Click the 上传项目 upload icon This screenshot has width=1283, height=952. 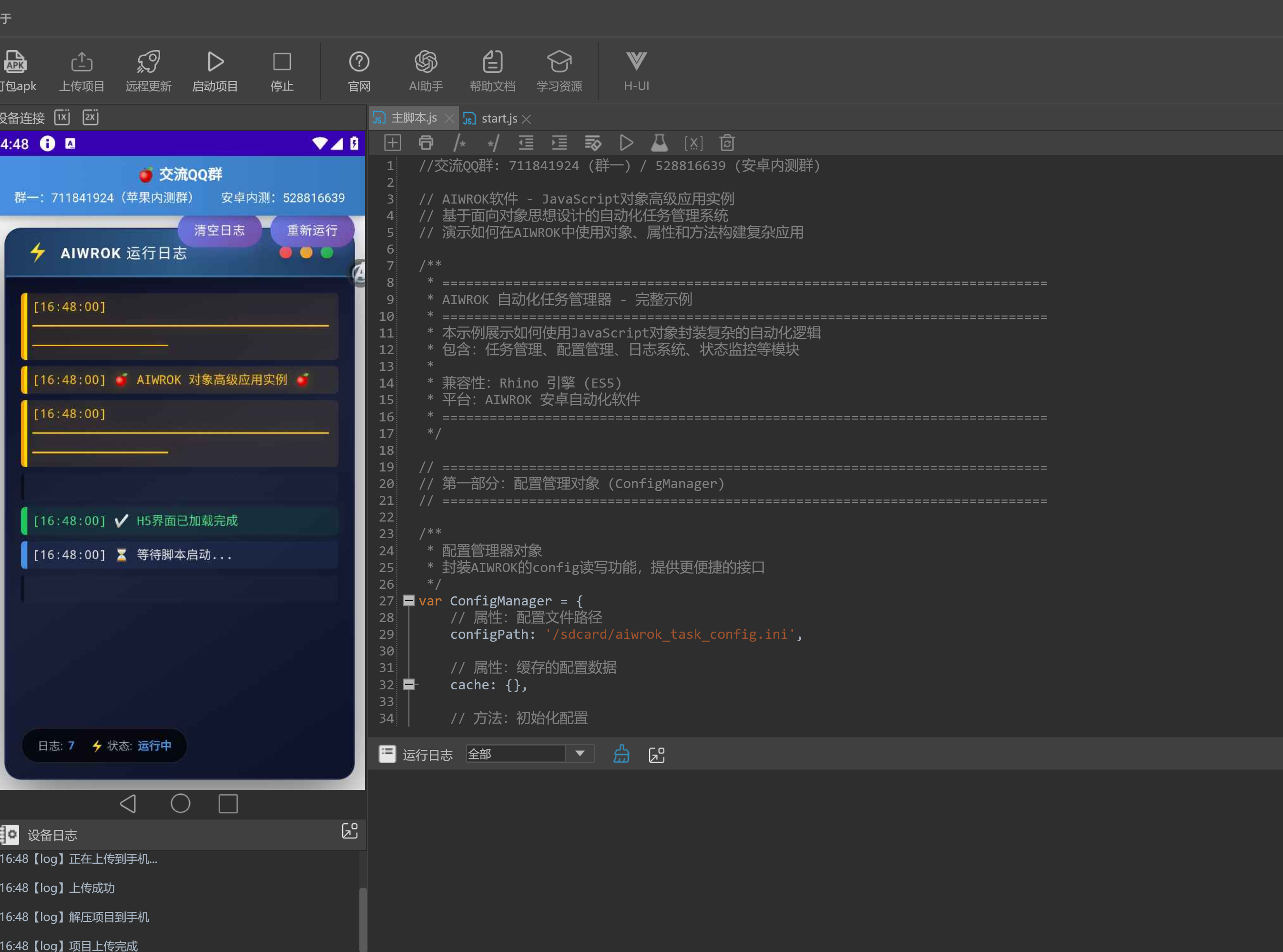(x=82, y=61)
